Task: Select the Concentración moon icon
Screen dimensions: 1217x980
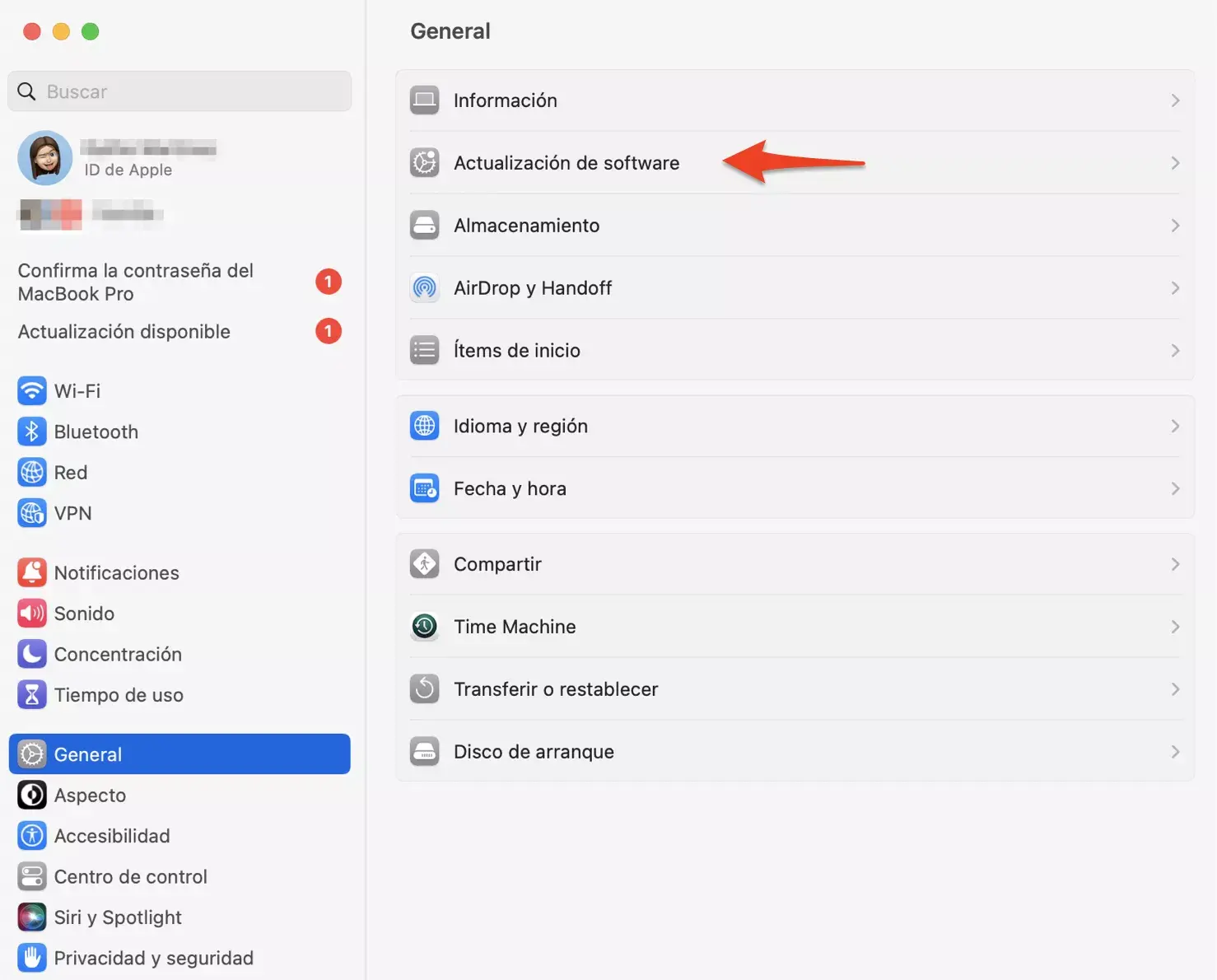Action: click(32, 654)
